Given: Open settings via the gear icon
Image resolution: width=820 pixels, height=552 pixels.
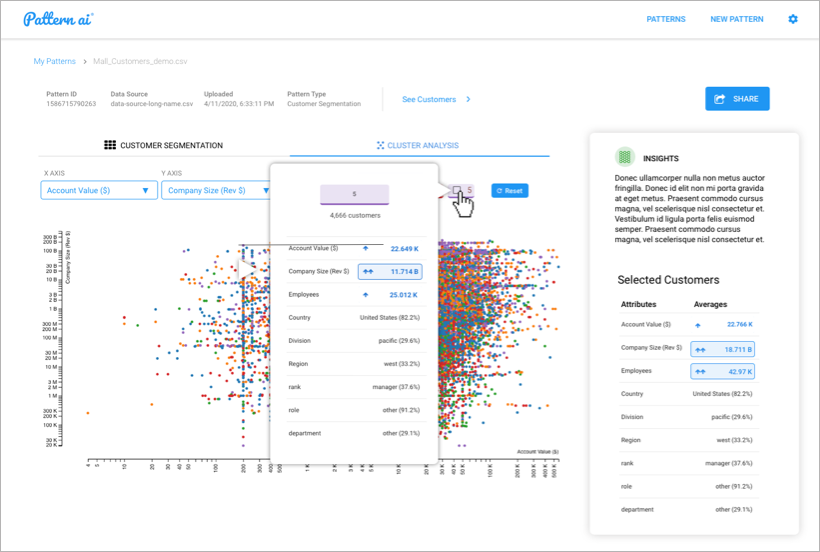Looking at the screenshot, I should click(x=793, y=19).
